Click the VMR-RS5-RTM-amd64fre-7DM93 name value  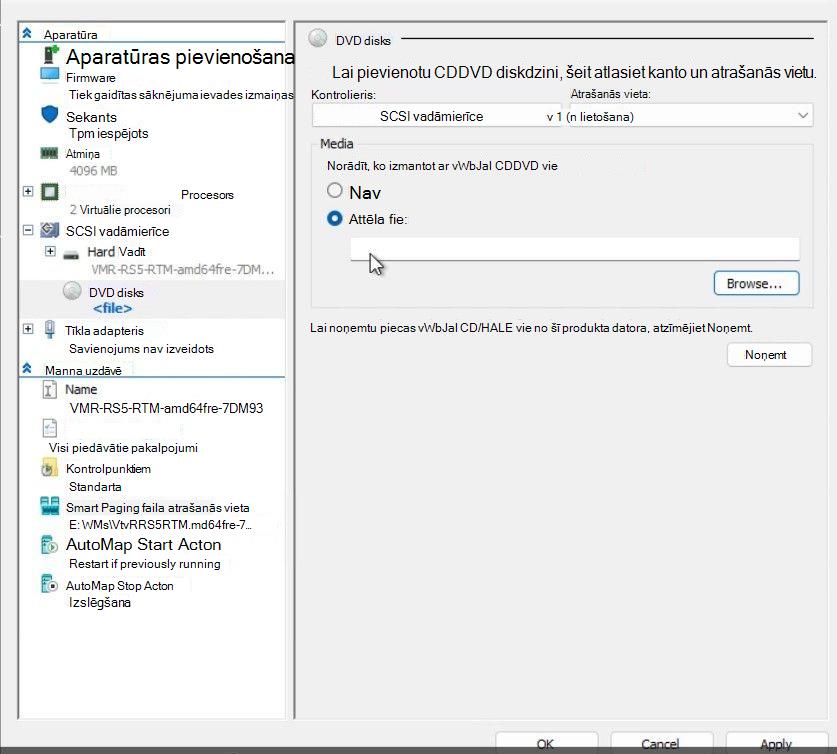tap(167, 408)
